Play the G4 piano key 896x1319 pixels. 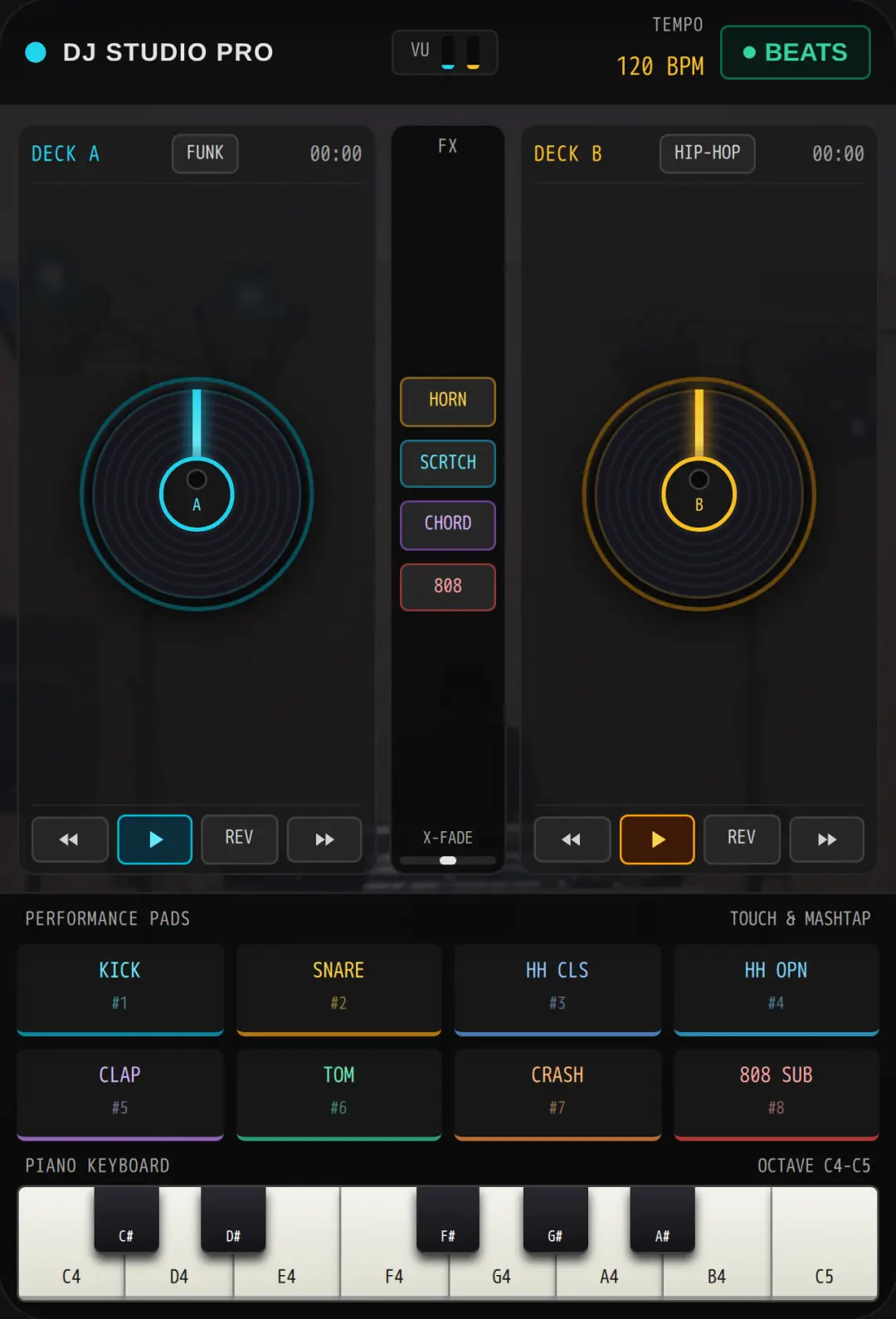click(501, 1276)
